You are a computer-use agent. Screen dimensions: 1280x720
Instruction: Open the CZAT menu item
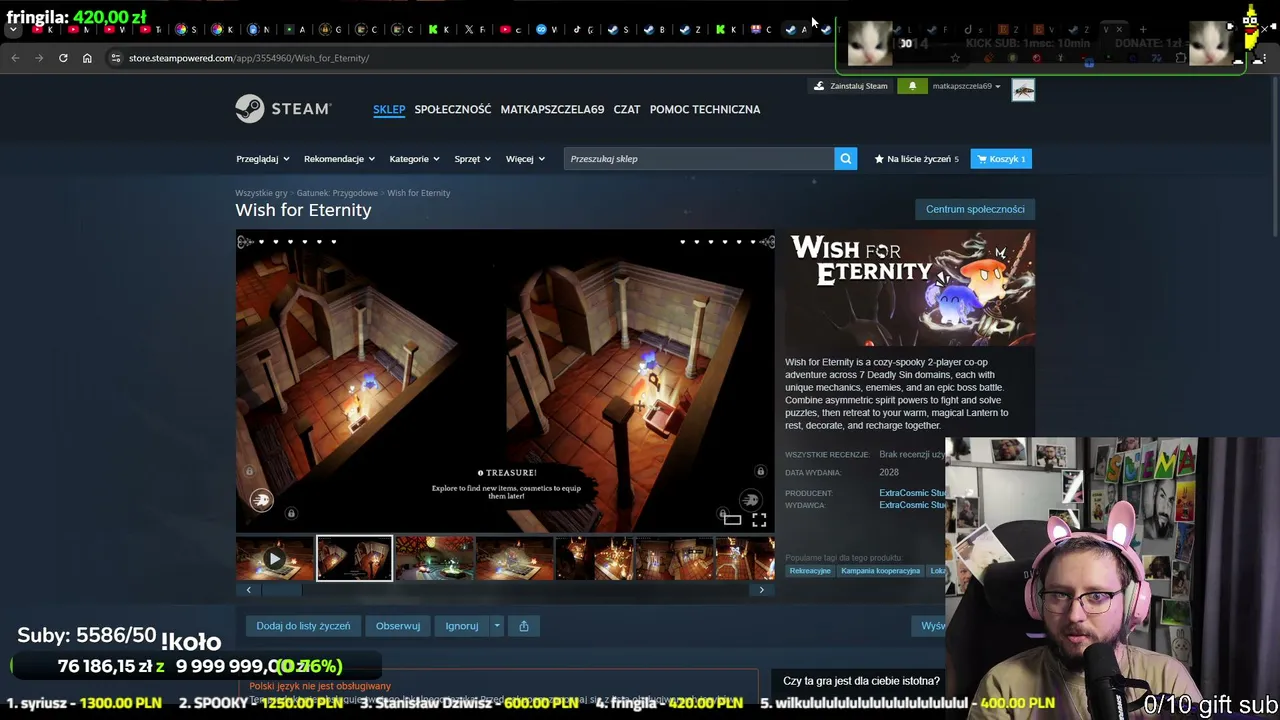coord(627,109)
